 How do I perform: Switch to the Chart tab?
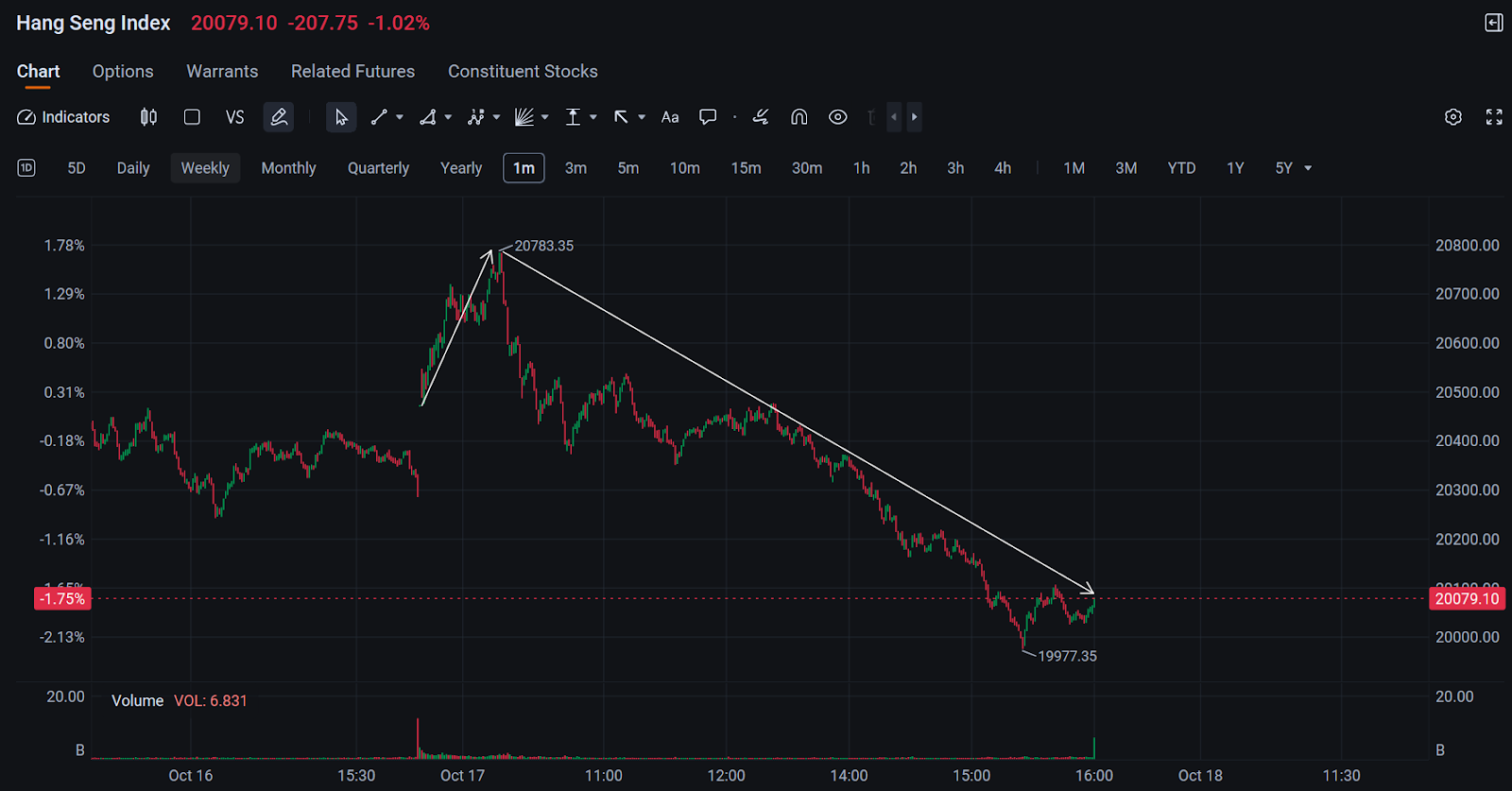38,72
